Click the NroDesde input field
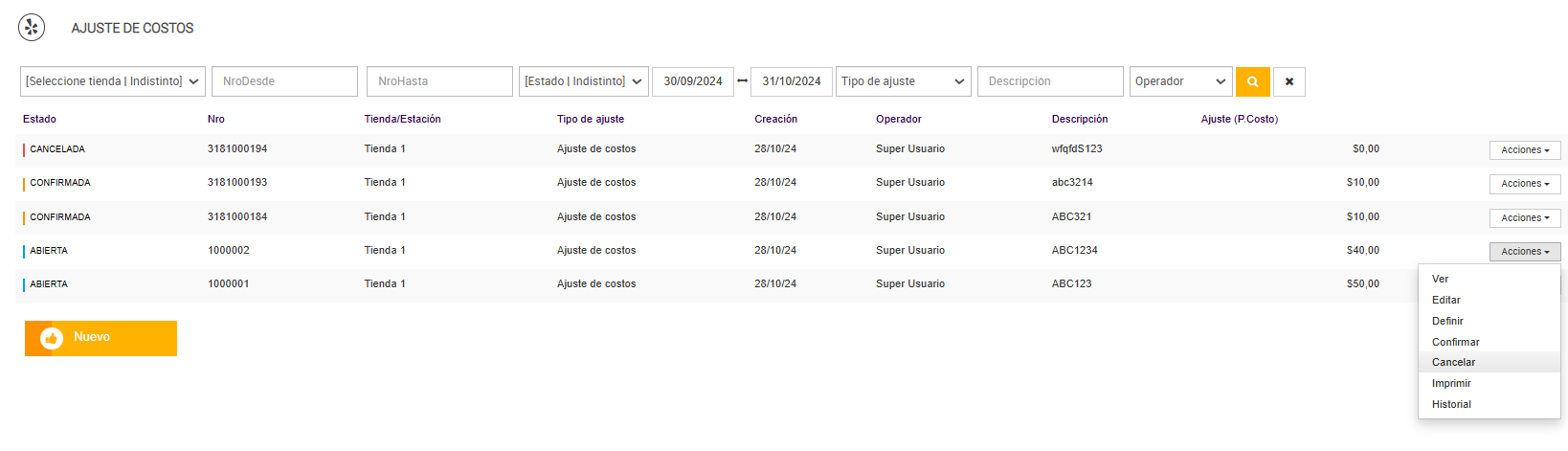 click(284, 81)
